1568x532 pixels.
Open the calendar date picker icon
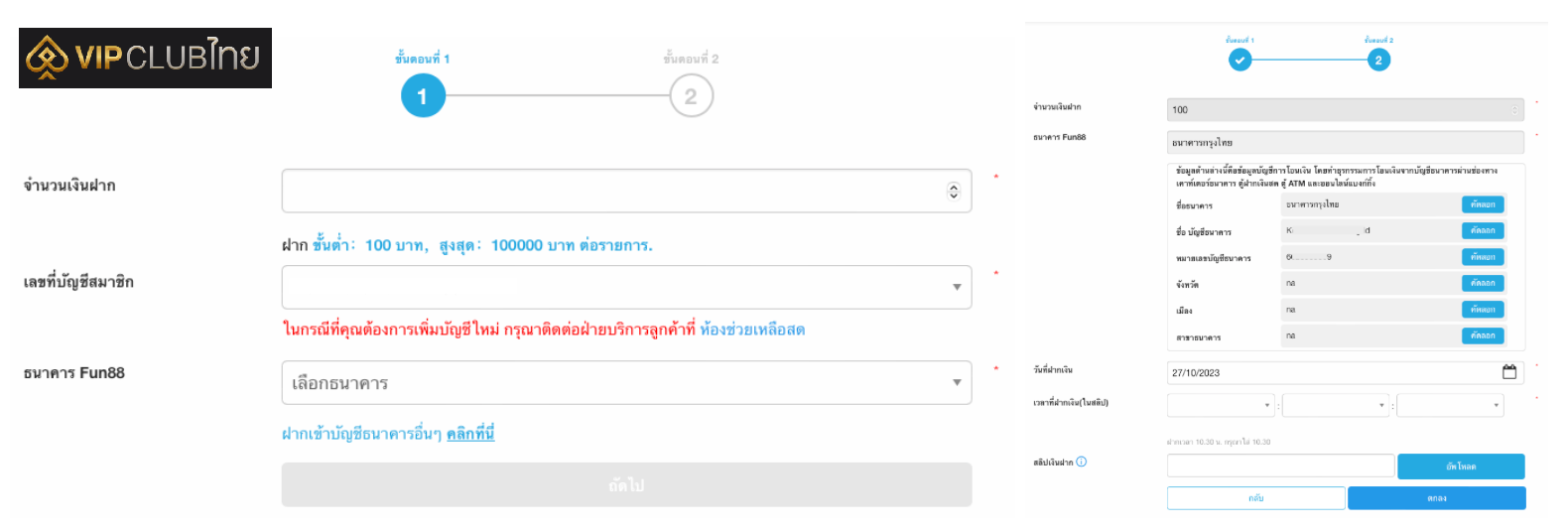point(1509,372)
